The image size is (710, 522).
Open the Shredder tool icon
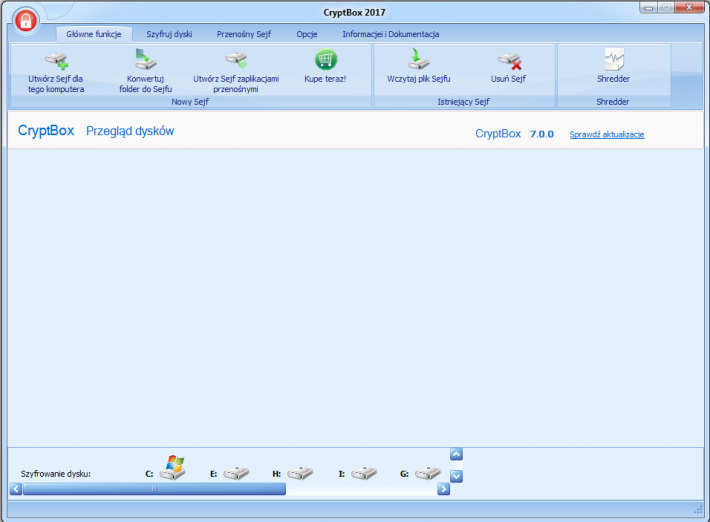(614, 59)
